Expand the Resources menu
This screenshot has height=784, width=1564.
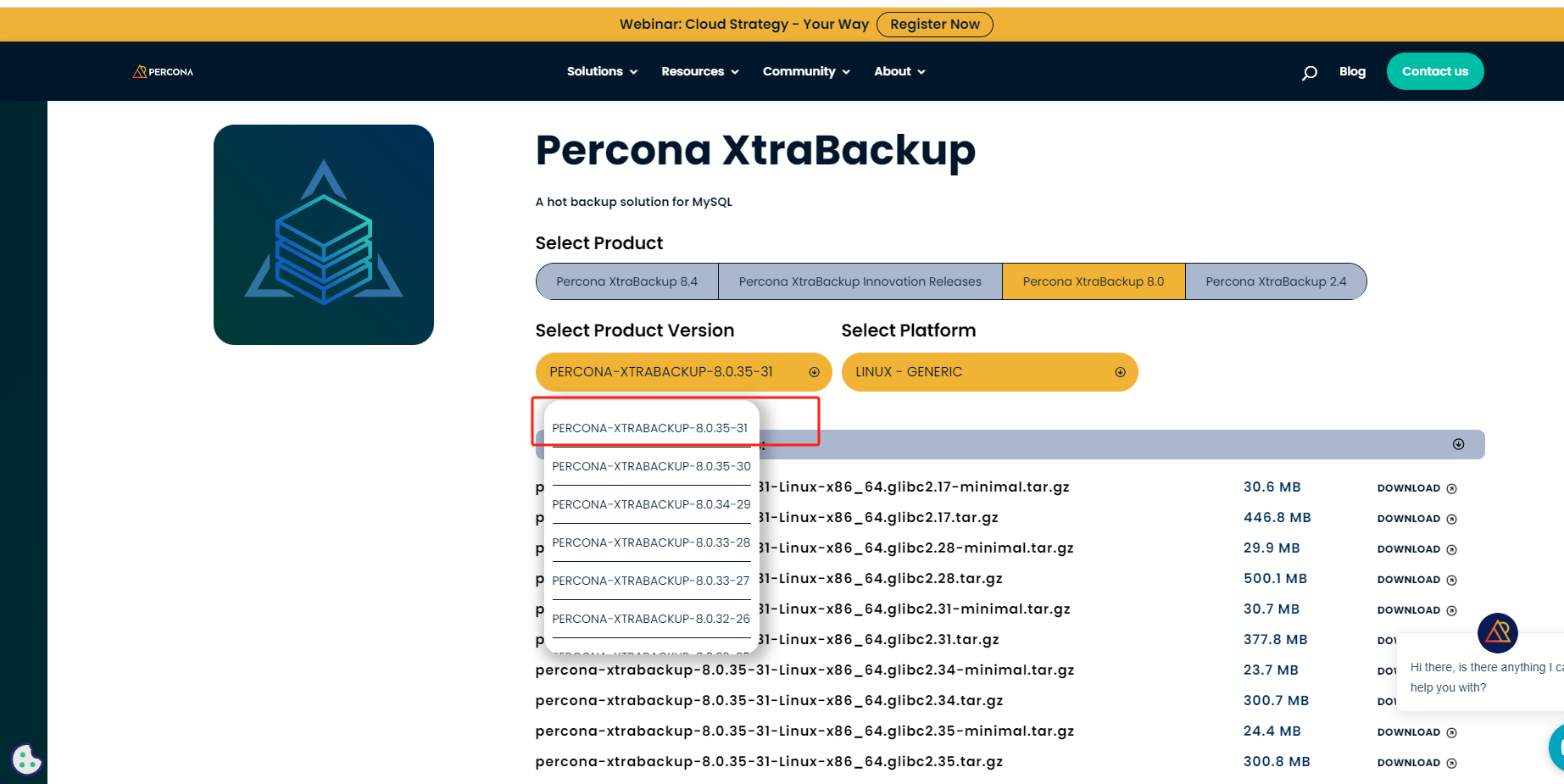(x=700, y=71)
